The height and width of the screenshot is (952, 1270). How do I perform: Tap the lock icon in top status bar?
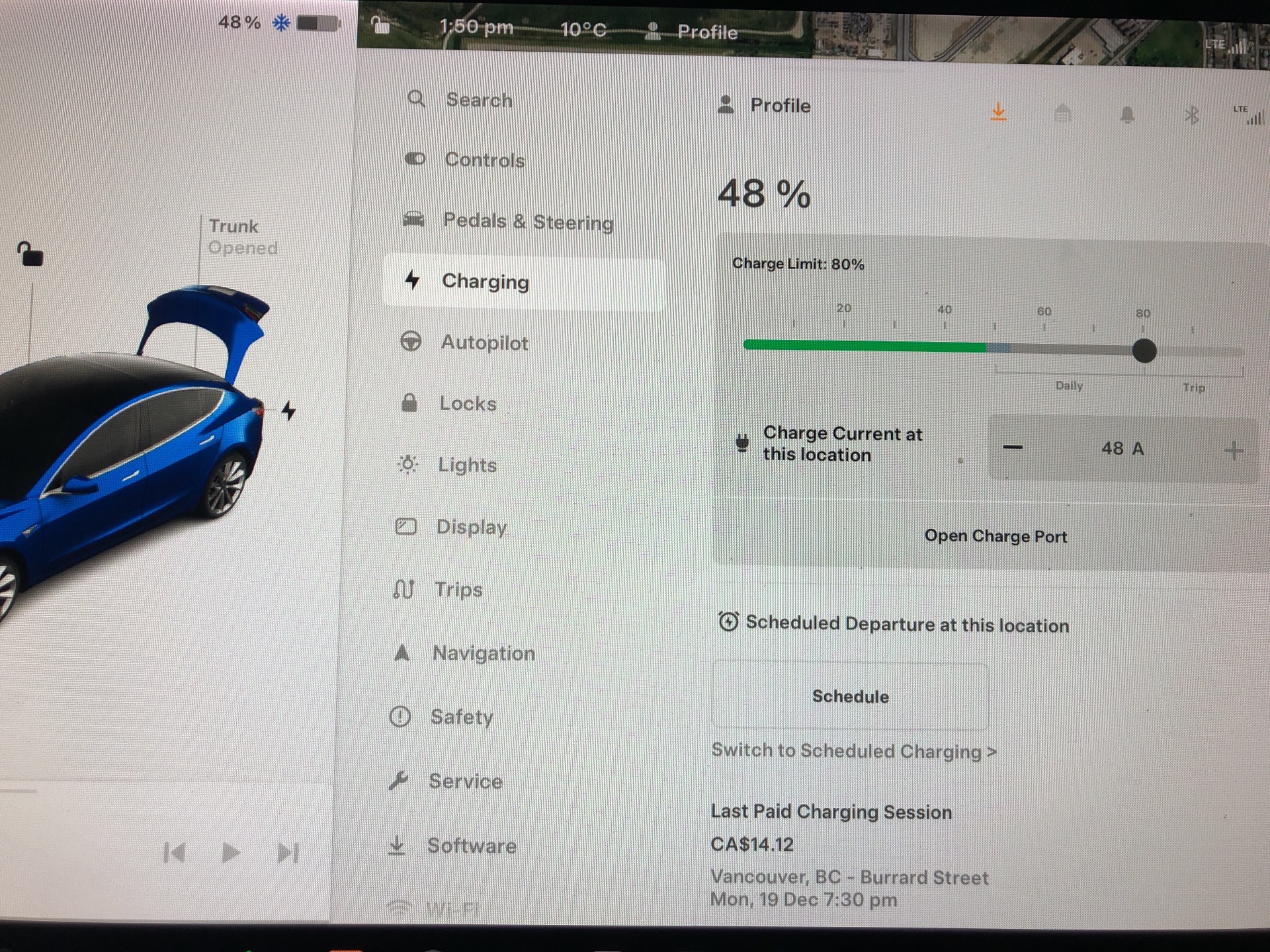(380, 25)
